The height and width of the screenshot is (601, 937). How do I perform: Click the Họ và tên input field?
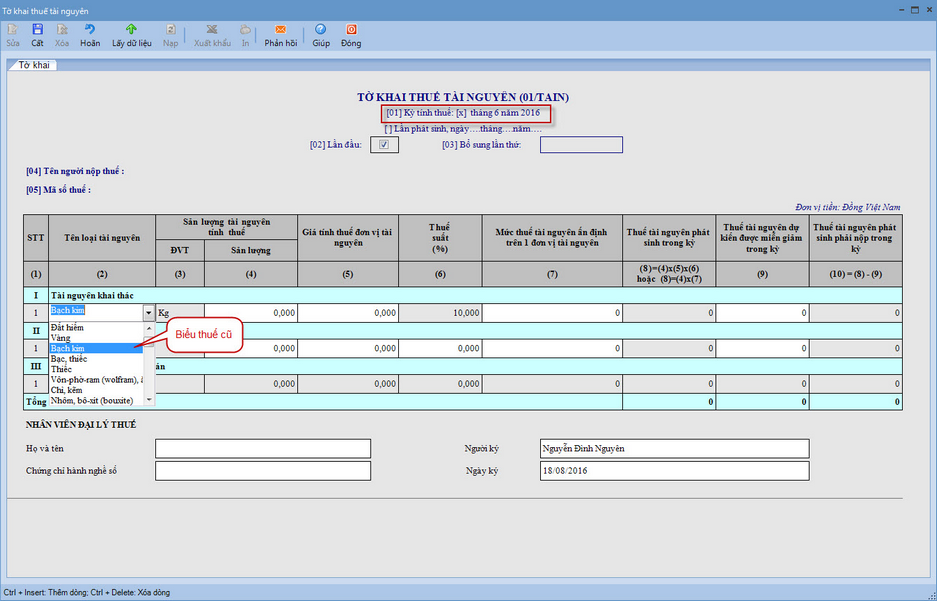point(263,449)
